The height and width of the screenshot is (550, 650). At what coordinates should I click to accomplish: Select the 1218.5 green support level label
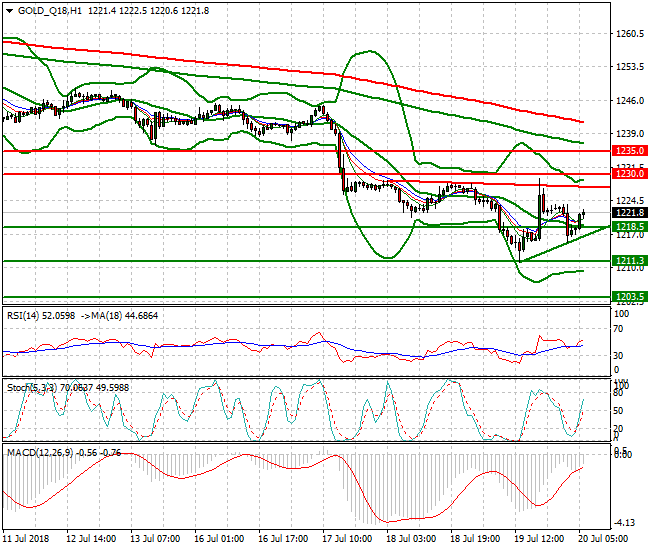click(x=630, y=227)
